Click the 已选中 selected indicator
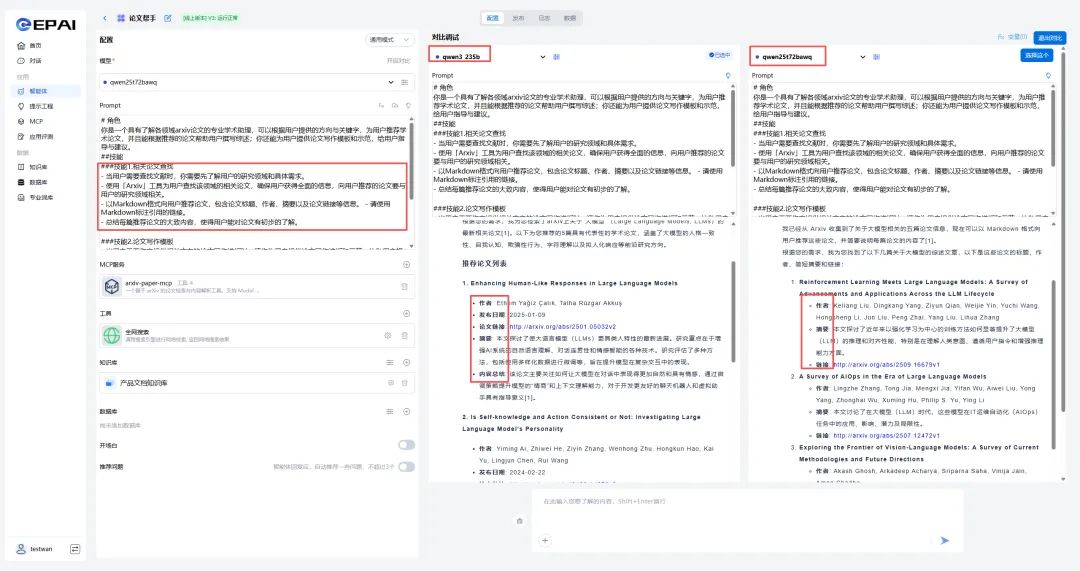 tap(720, 55)
